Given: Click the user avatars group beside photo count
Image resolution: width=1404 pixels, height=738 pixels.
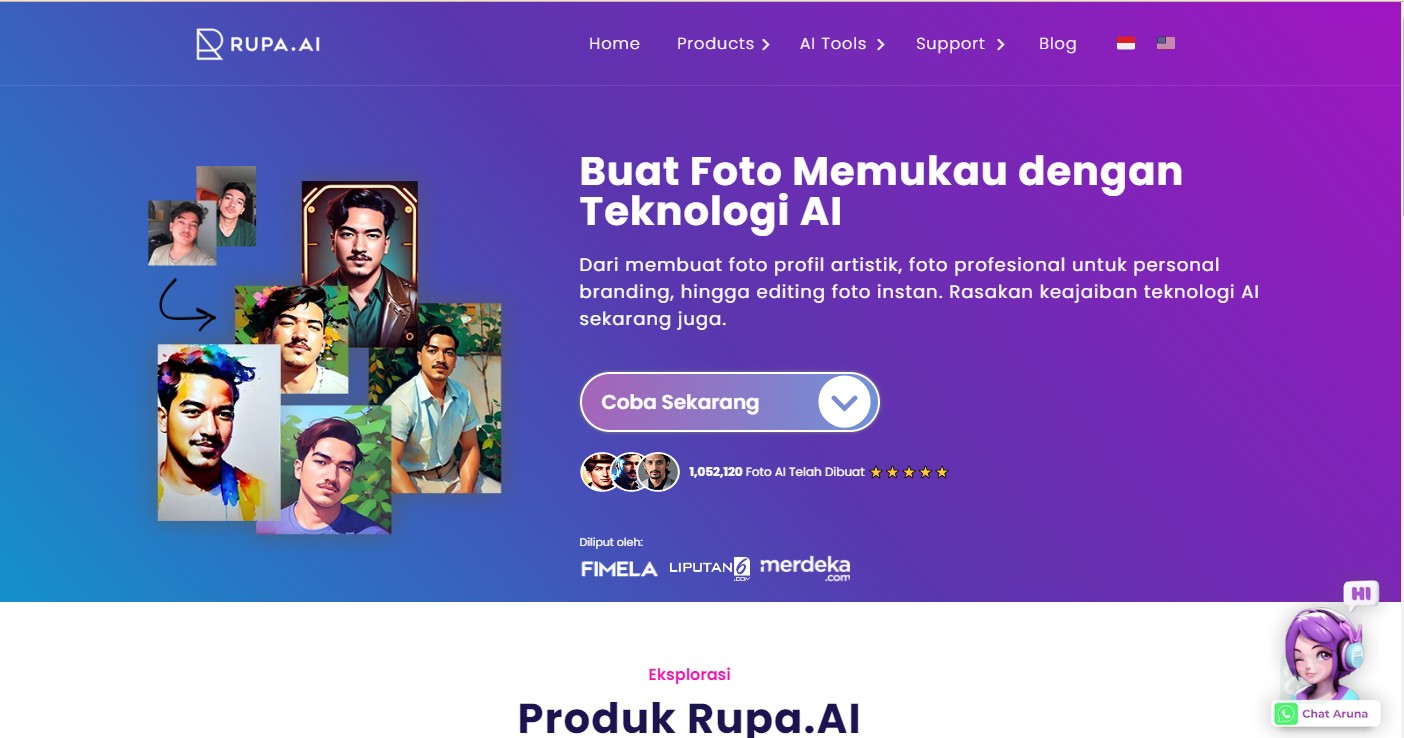Looking at the screenshot, I should (630, 472).
